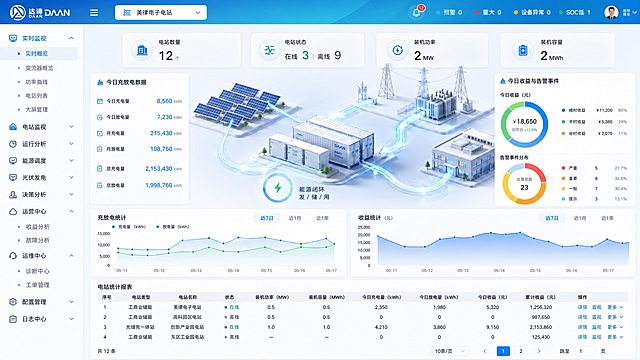The height and width of the screenshot is (360, 640).
Task: Click the 电站监视 house icon in sidebar
Action: coord(13,127)
